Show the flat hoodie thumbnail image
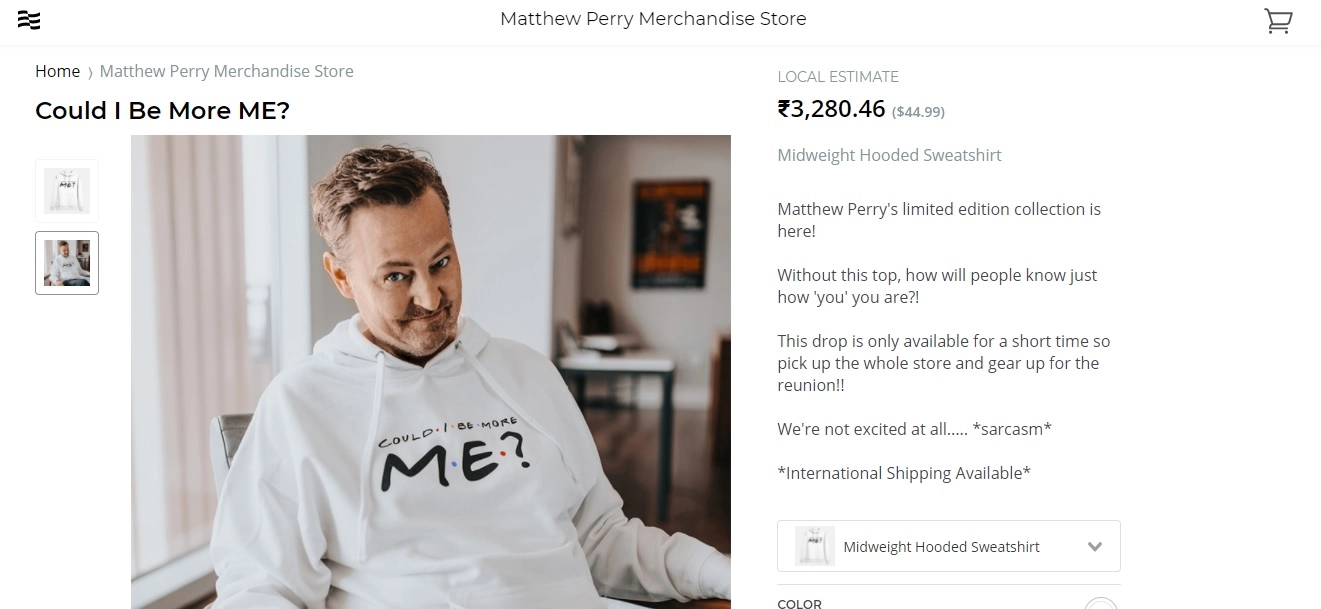This screenshot has height=609, width=1321. [67, 190]
